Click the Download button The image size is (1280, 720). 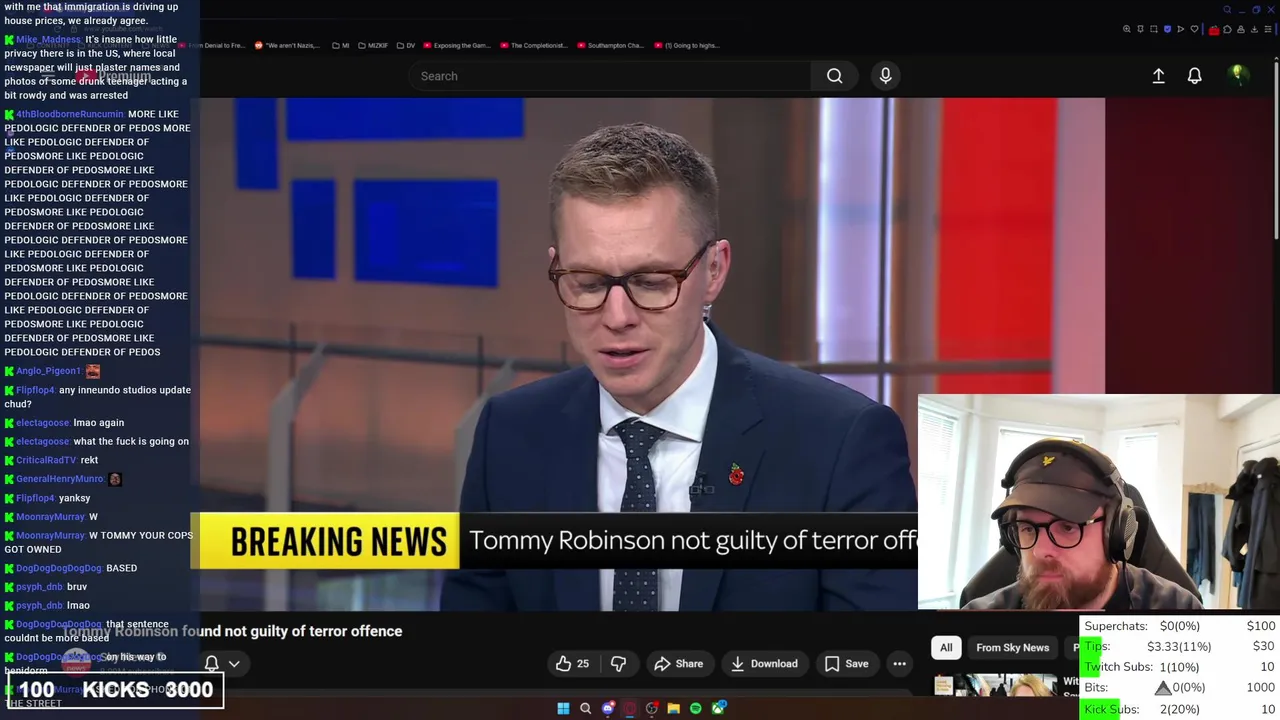(764, 664)
